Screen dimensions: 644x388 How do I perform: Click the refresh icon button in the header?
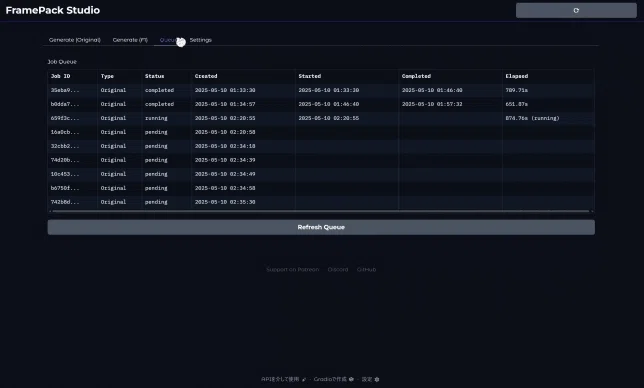(x=576, y=10)
